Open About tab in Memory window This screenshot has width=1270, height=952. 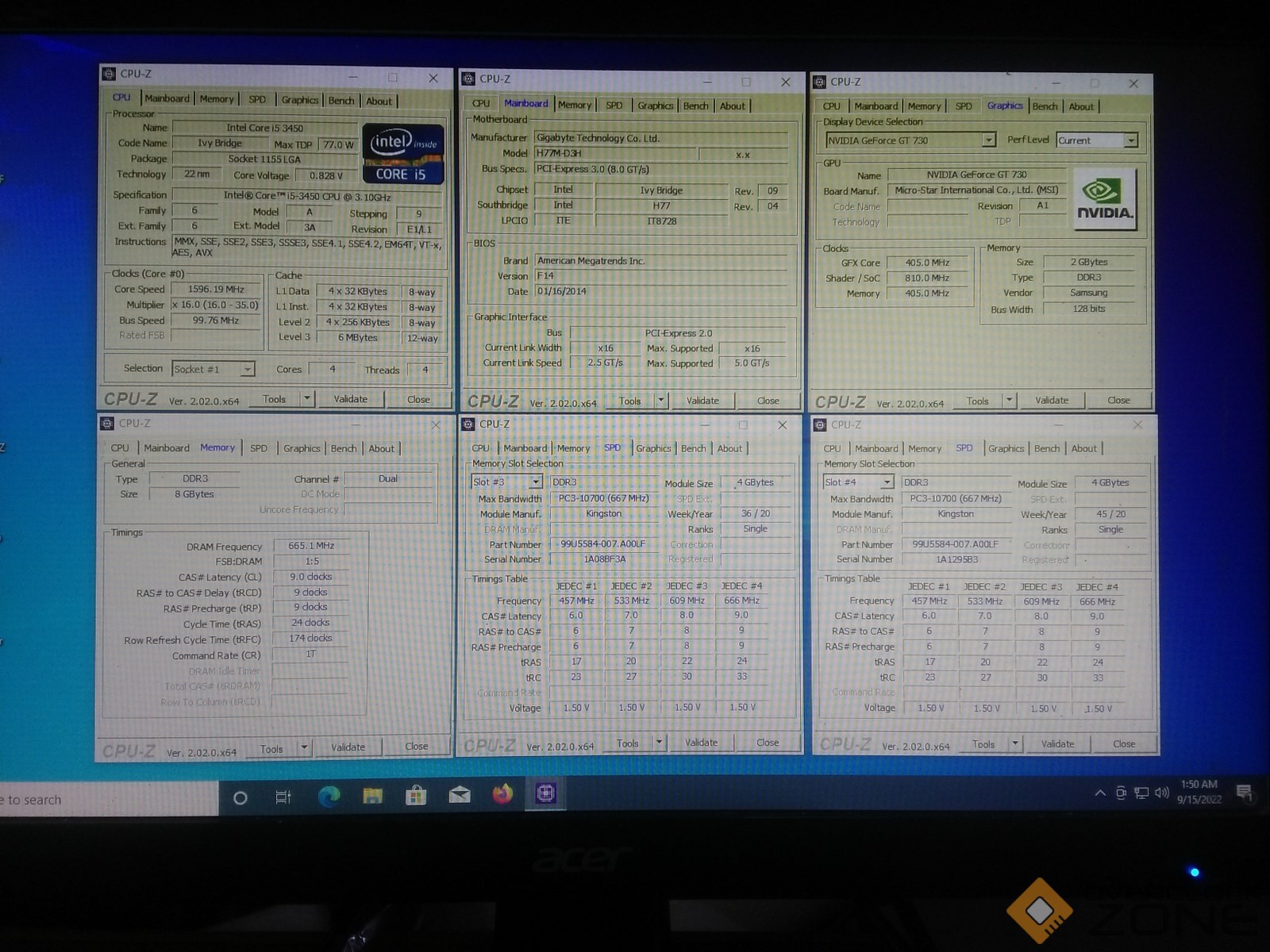(381, 448)
